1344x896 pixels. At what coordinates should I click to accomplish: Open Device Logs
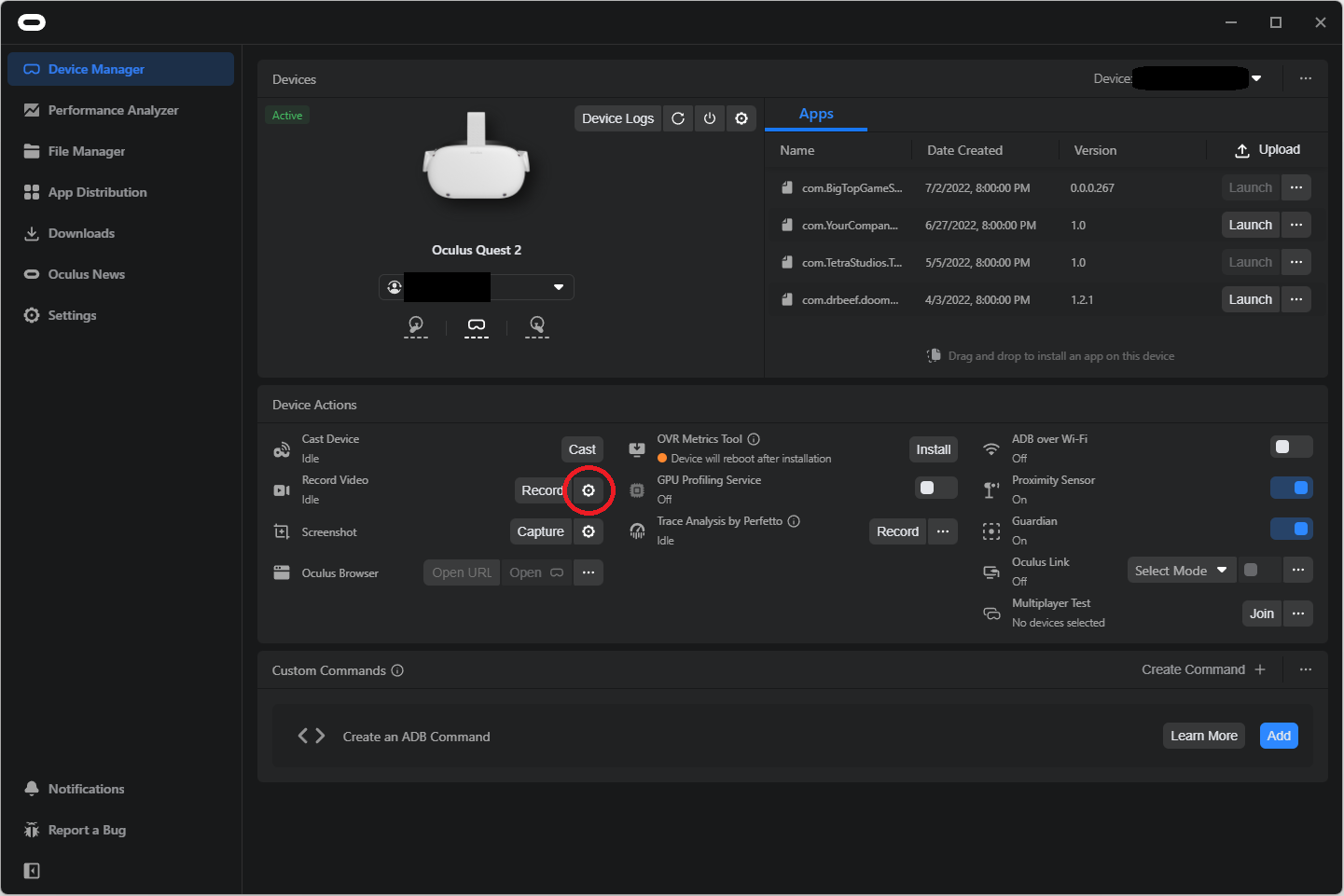pos(617,118)
